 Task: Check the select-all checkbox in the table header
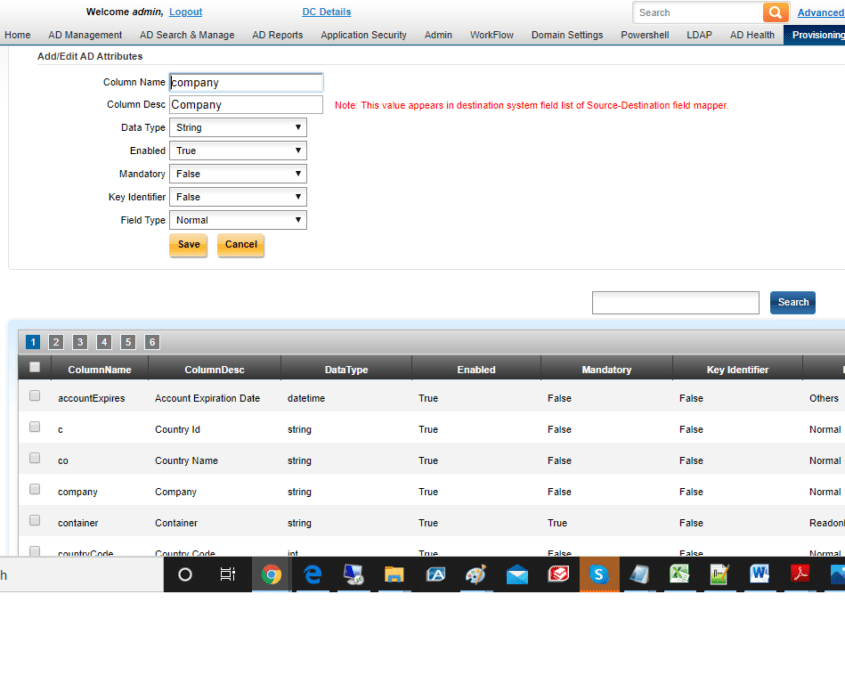pos(33,366)
